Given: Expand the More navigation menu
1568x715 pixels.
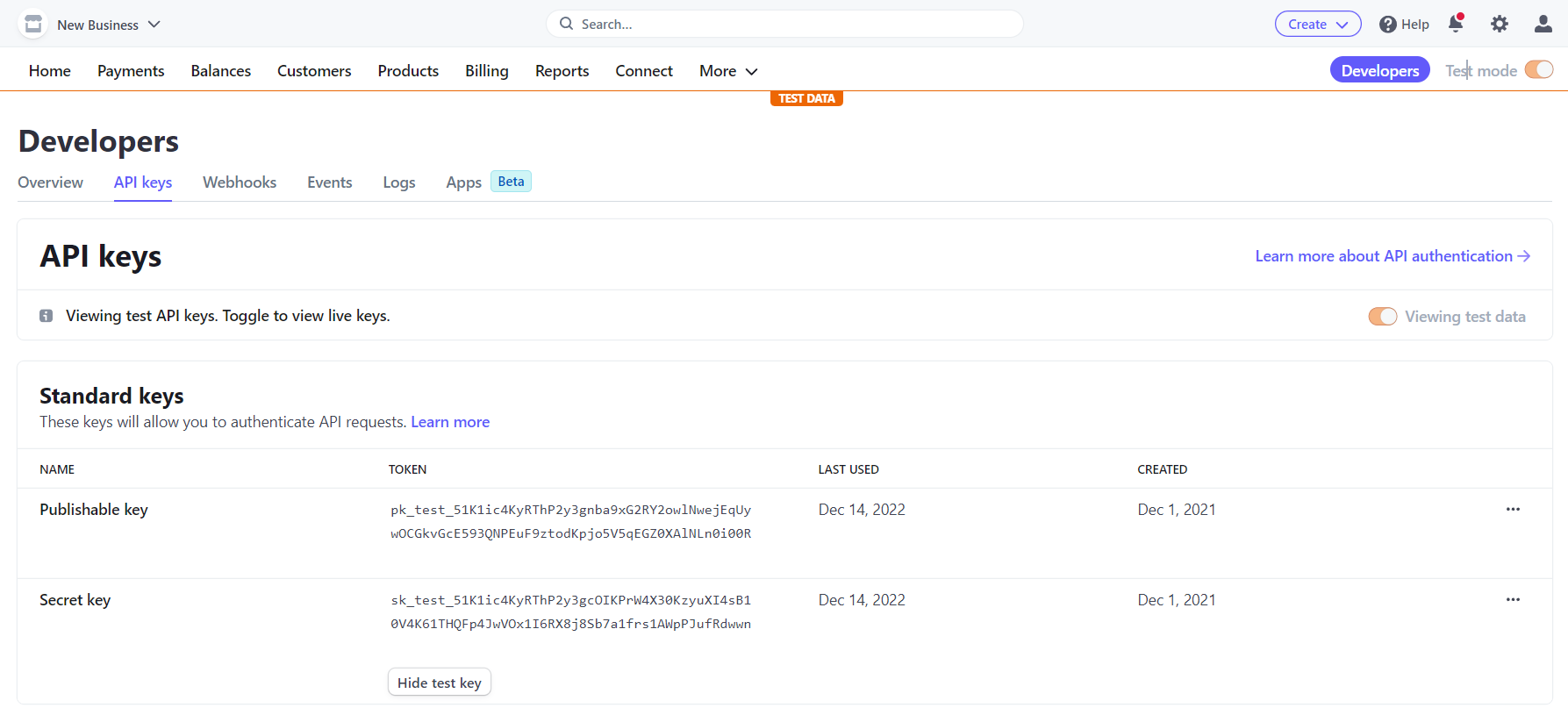Looking at the screenshot, I should click(728, 71).
